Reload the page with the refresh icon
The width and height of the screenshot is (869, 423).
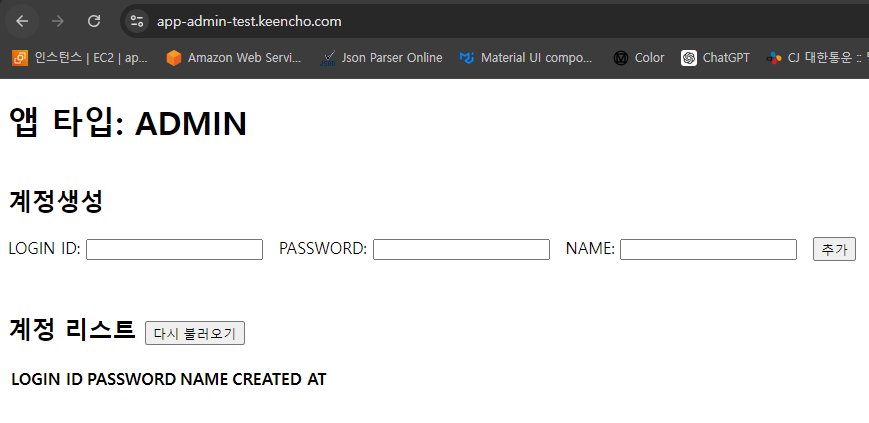[x=94, y=21]
